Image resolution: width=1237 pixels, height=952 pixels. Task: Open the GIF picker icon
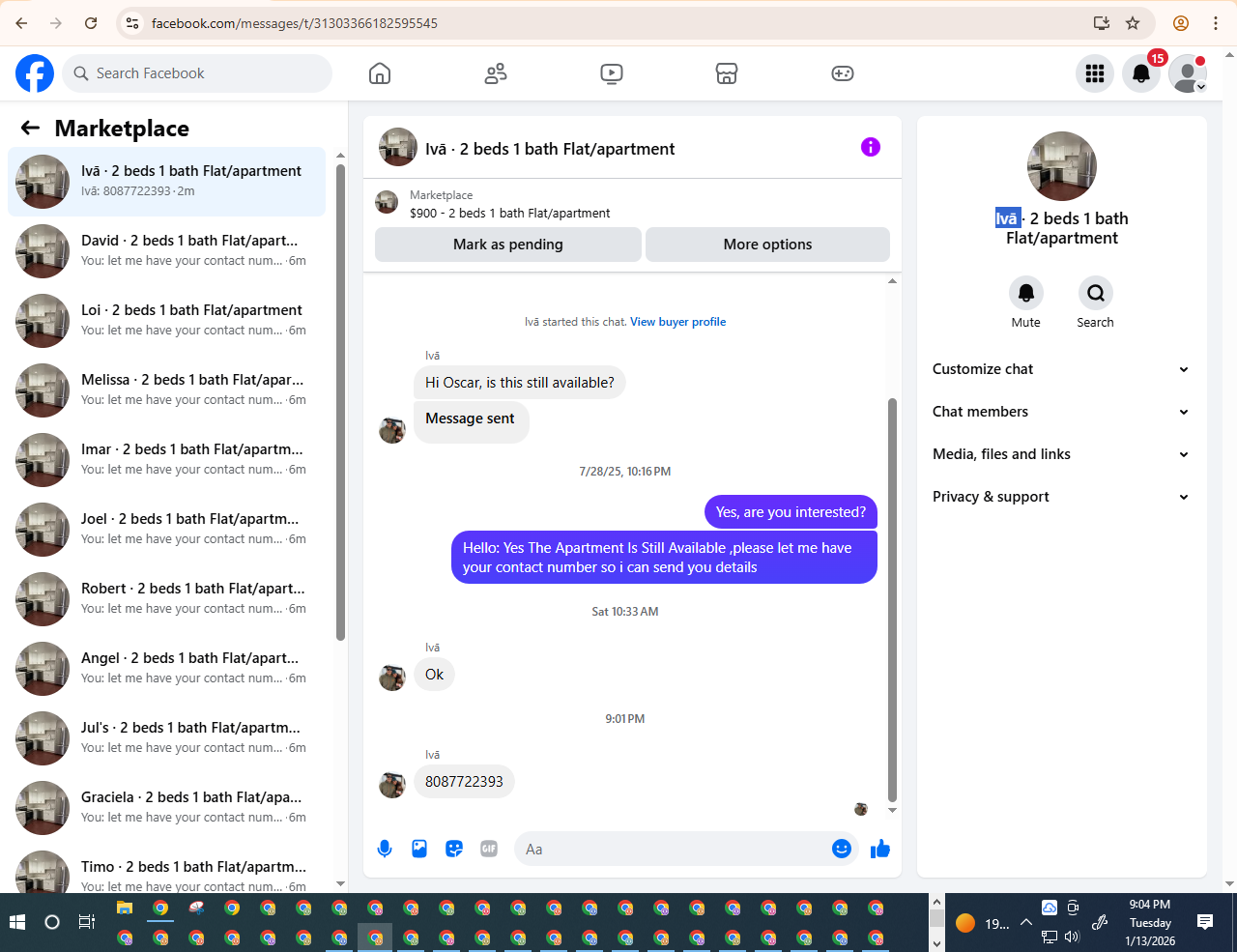tap(489, 849)
